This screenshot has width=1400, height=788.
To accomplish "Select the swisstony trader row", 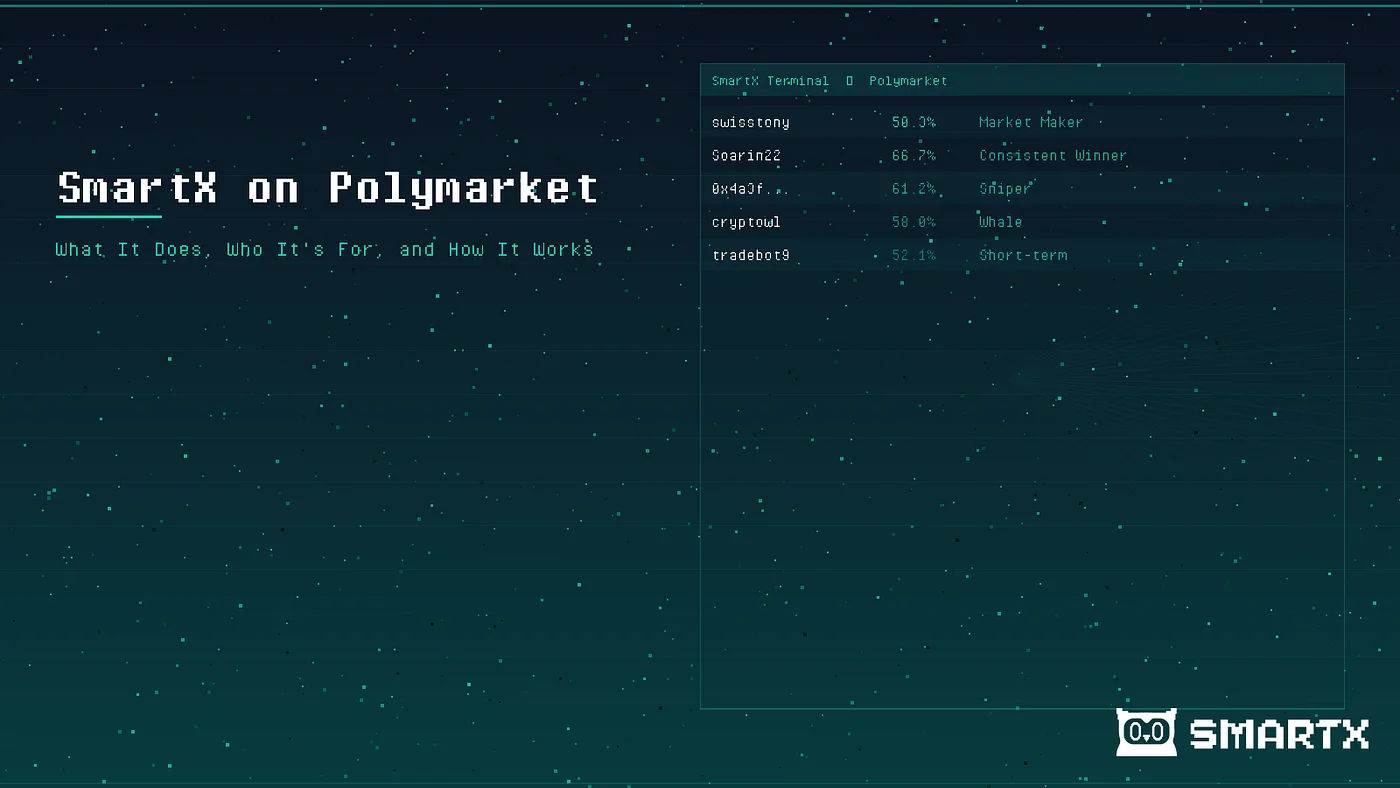I will click(x=1022, y=122).
